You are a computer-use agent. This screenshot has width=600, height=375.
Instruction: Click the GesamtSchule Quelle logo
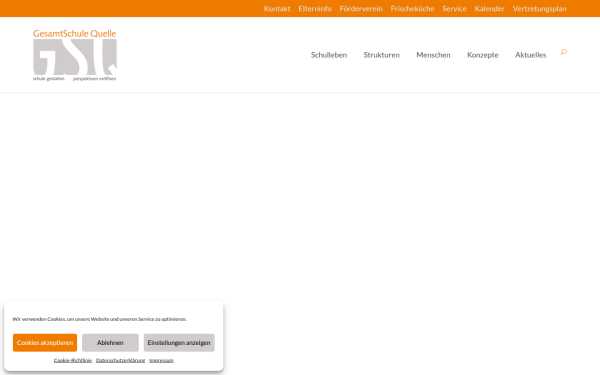click(x=75, y=55)
